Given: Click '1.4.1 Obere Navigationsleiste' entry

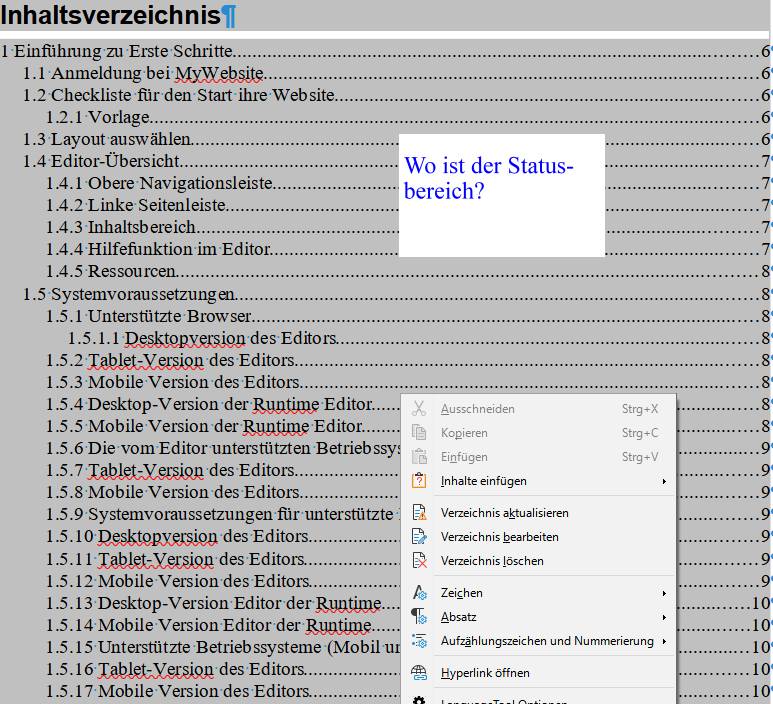Looking at the screenshot, I should coord(159,183).
